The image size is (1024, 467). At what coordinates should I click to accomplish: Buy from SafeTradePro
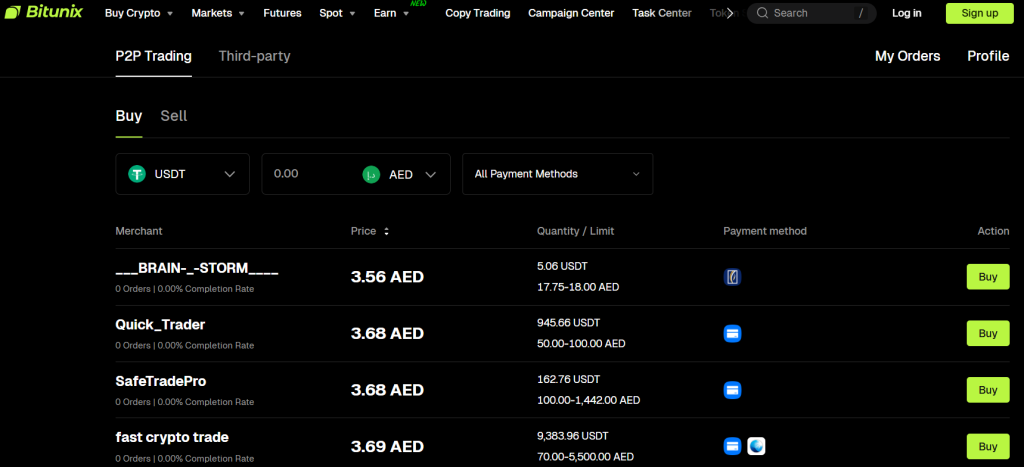click(988, 390)
